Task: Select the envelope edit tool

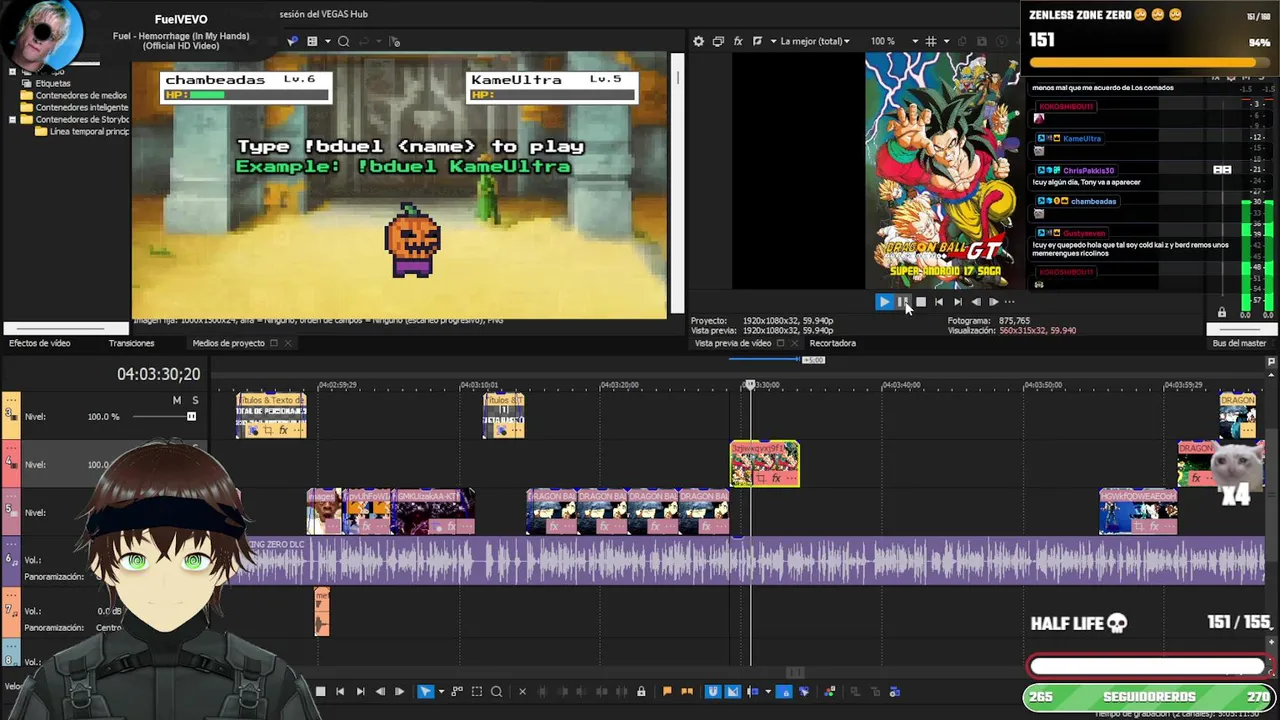Action: pyautogui.click(x=457, y=691)
